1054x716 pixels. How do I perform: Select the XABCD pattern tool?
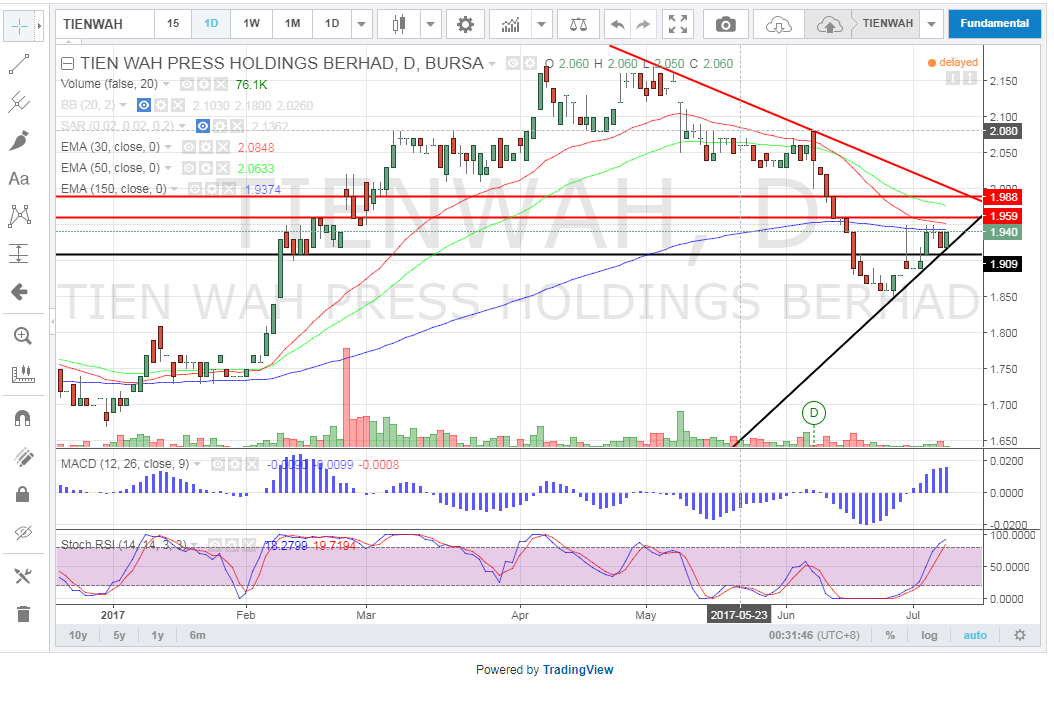pyautogui.click(x=19, y=216)
